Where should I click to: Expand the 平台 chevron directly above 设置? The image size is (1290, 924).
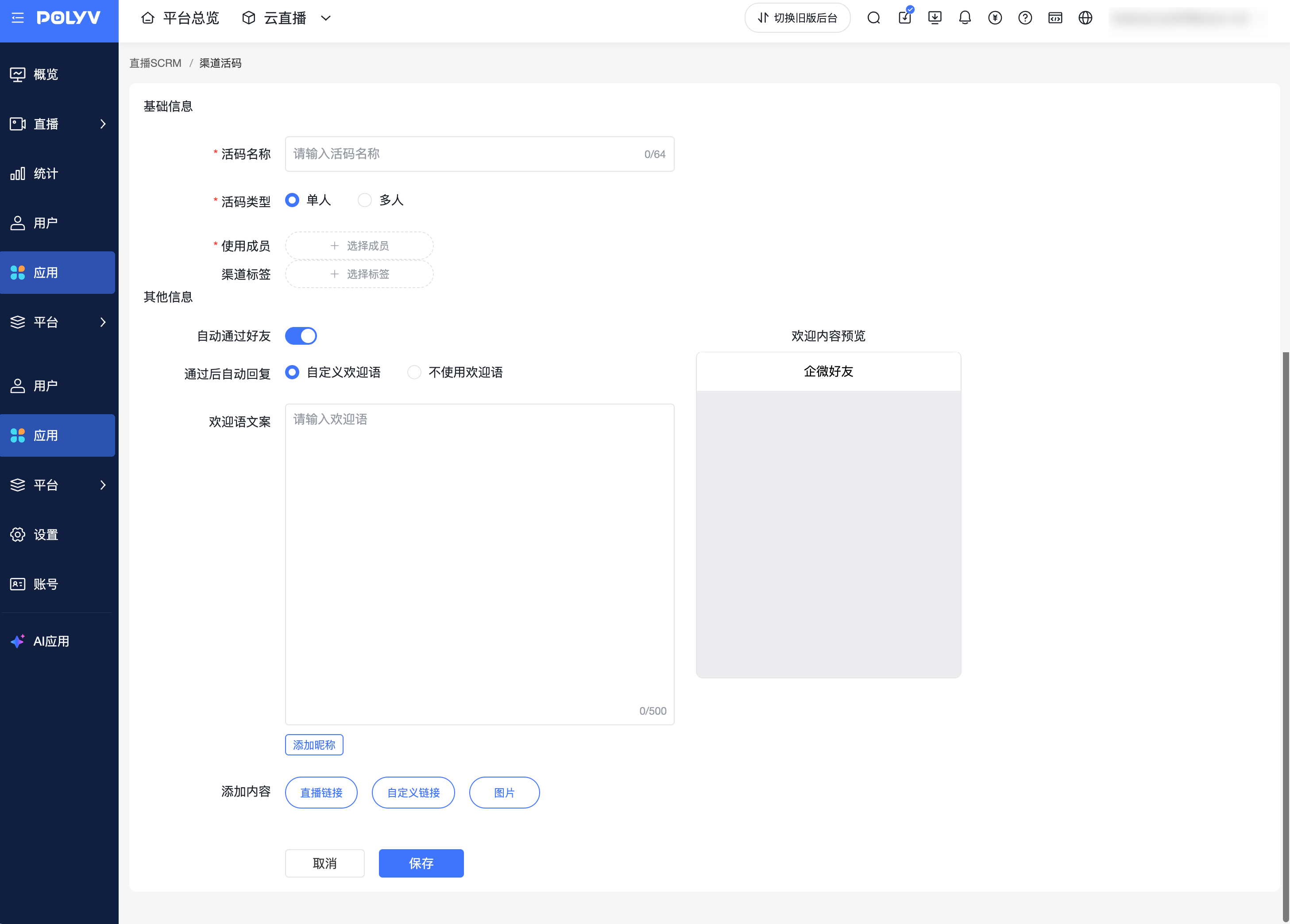pyautogui.click(x=103, y=485)
